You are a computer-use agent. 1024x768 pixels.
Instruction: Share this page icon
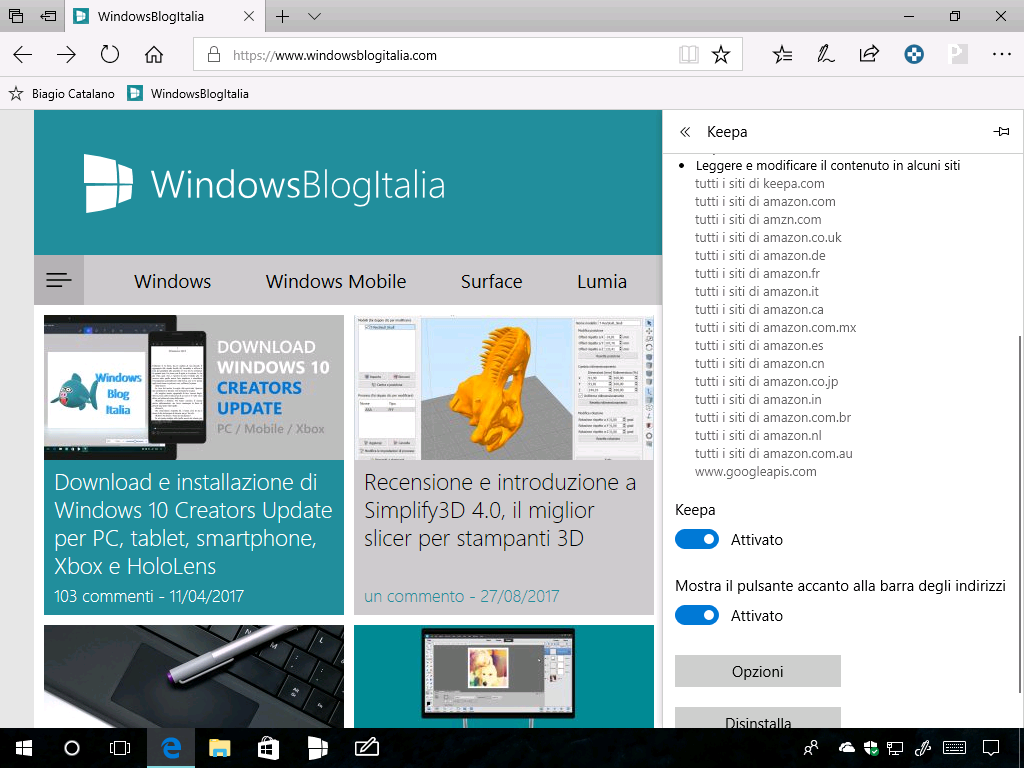869,54
